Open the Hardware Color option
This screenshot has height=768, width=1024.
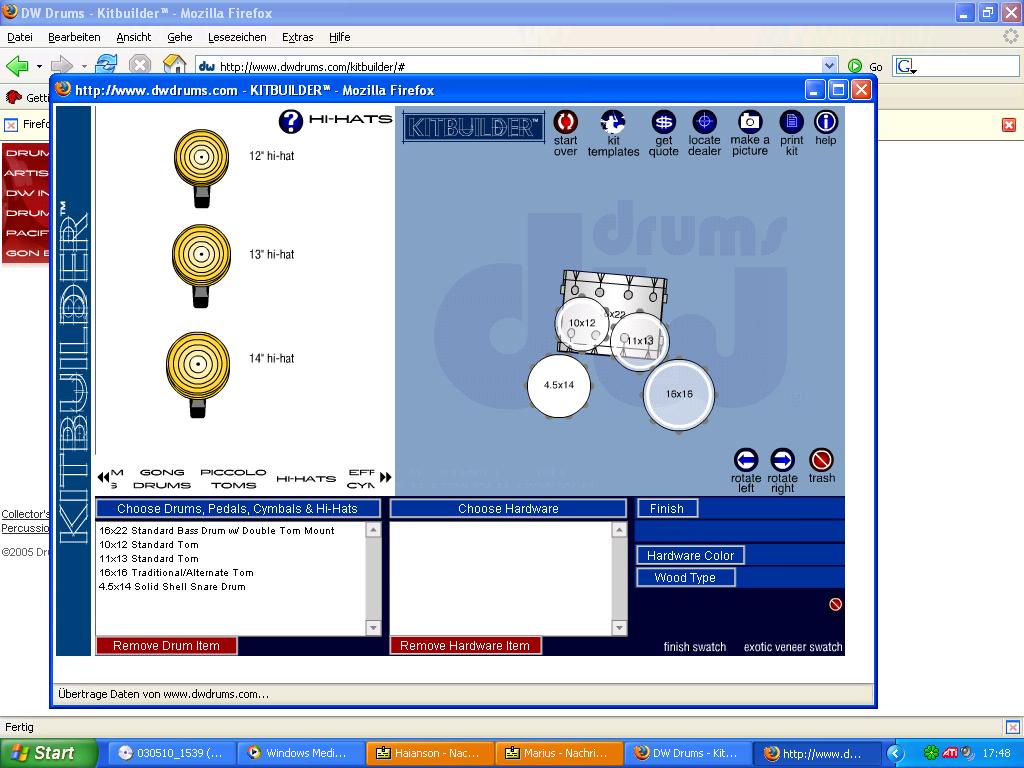pos(690,556)
